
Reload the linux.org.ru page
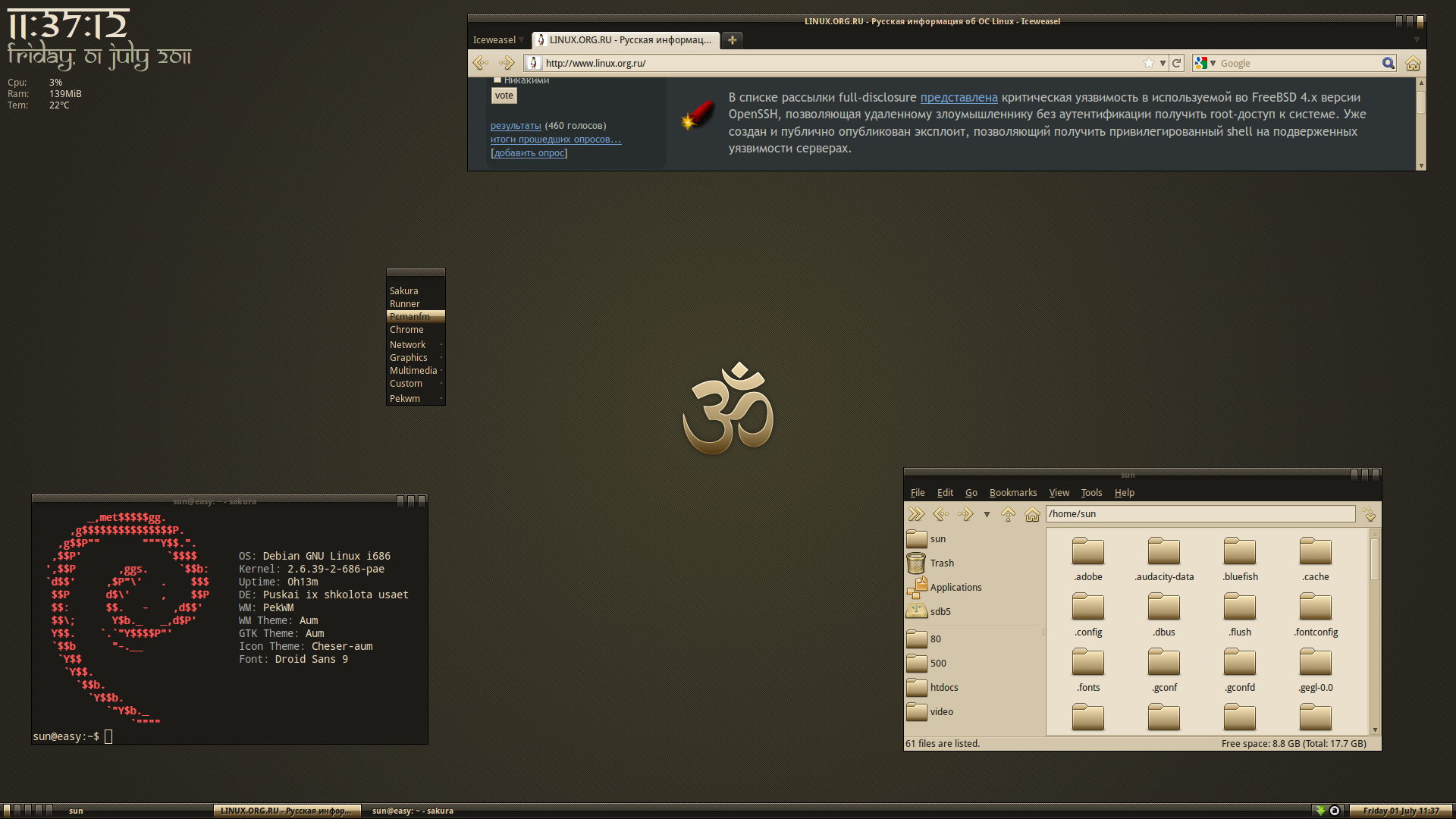(1176, 63)
